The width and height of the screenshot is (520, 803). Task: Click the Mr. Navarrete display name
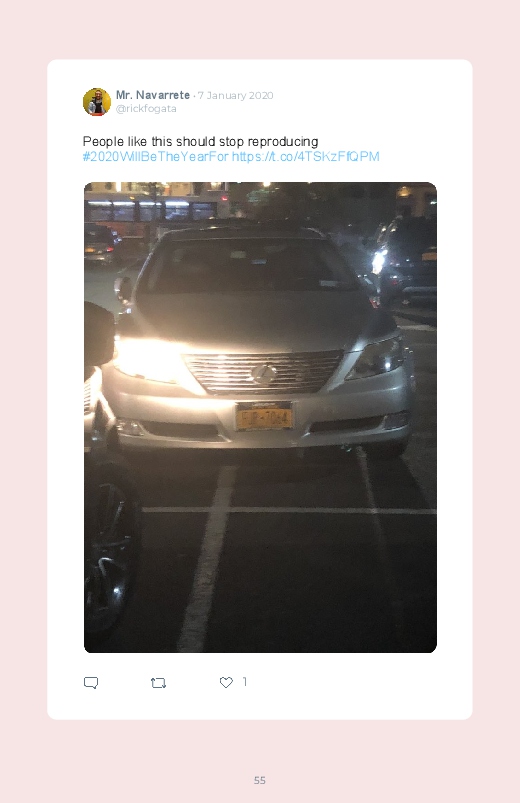pyautogui.click(x=153, y=95)
